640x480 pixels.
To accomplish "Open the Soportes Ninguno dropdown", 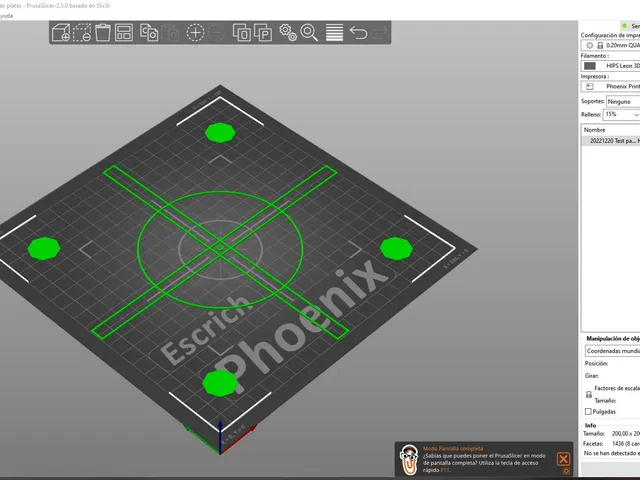I will [623, 101].
